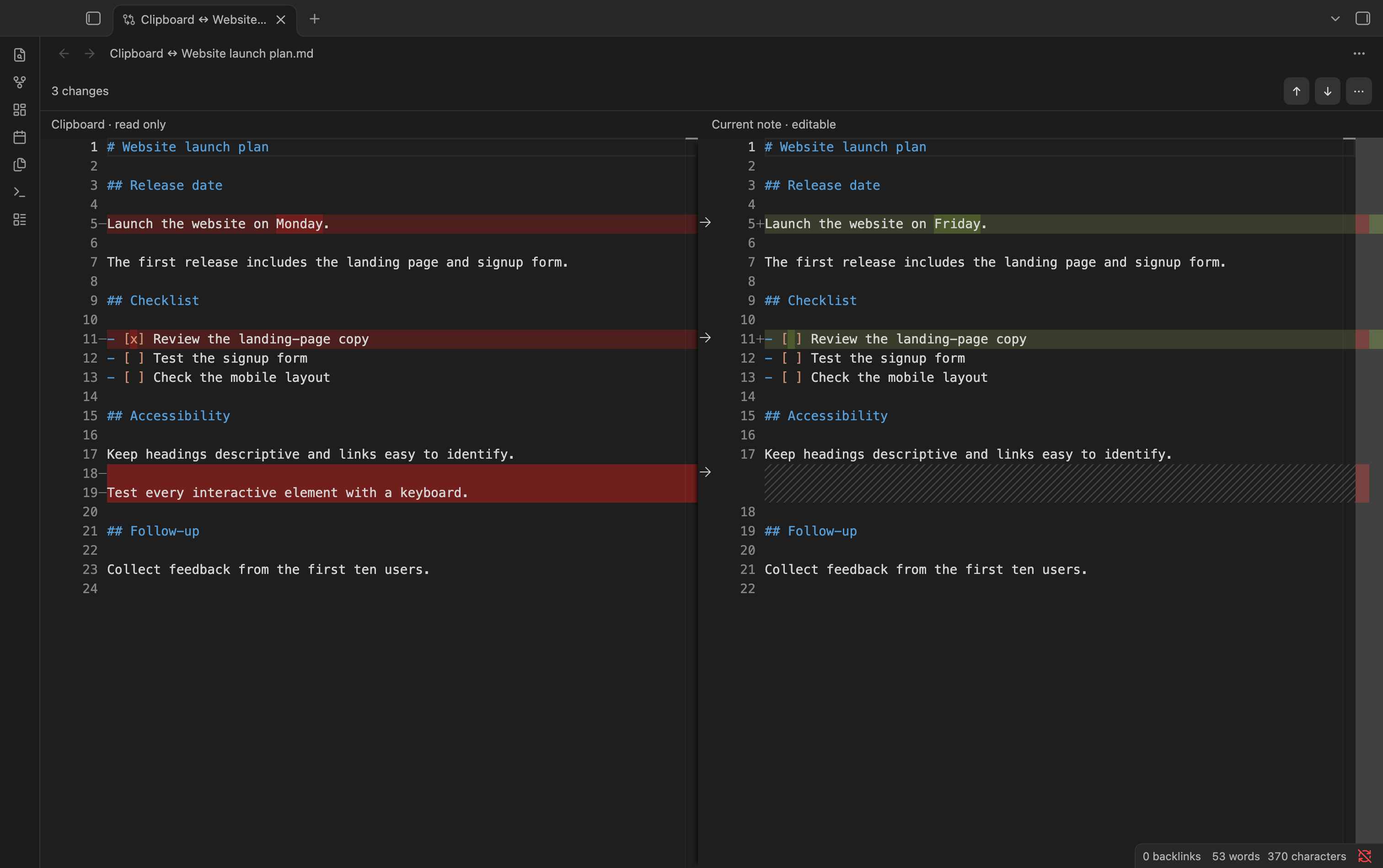Open the canvas grid icon in ribbon
Viewport: 1383px width, 868px height.
click(20, 110)
